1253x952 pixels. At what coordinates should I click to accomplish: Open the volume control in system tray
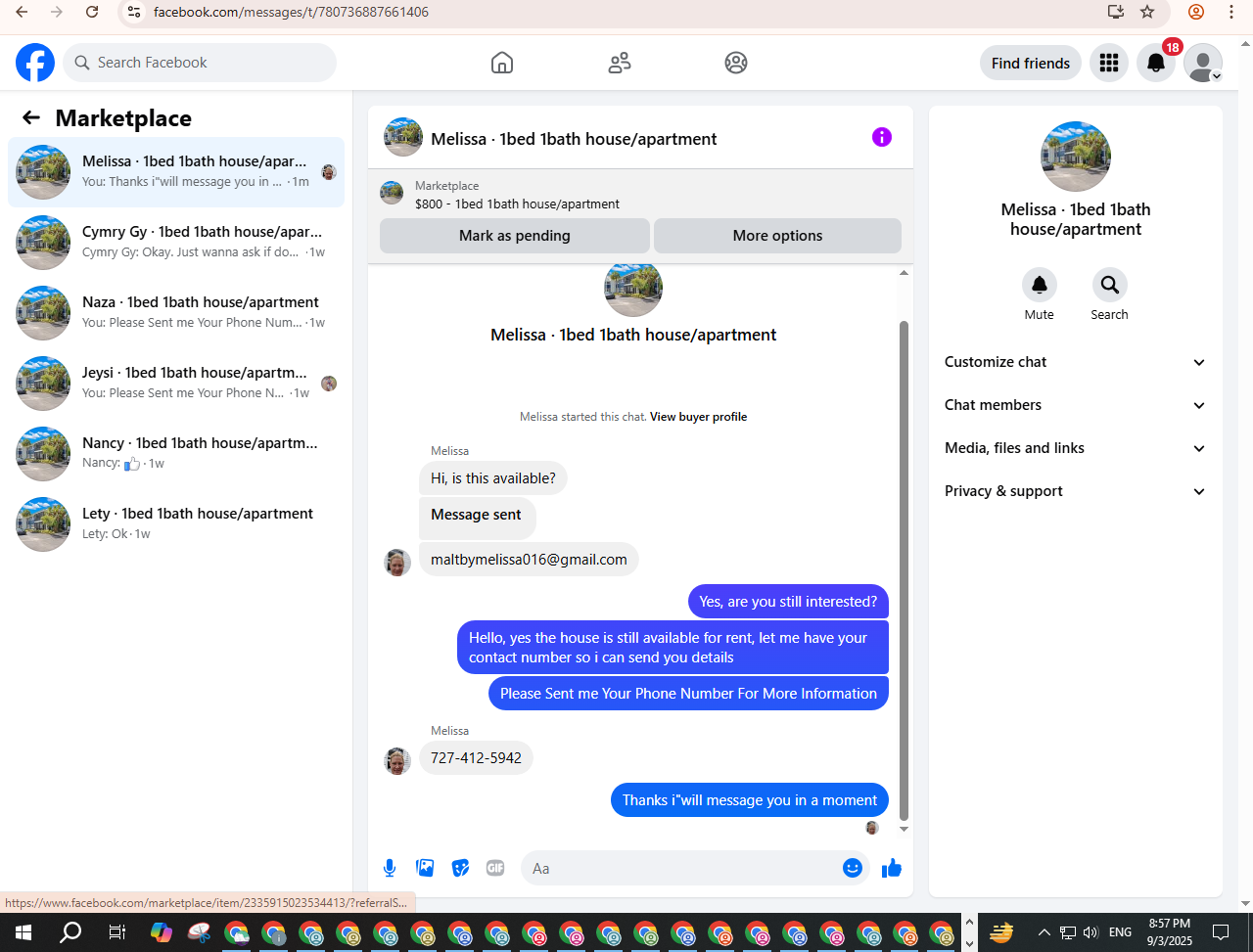[x=1091, y=932]
